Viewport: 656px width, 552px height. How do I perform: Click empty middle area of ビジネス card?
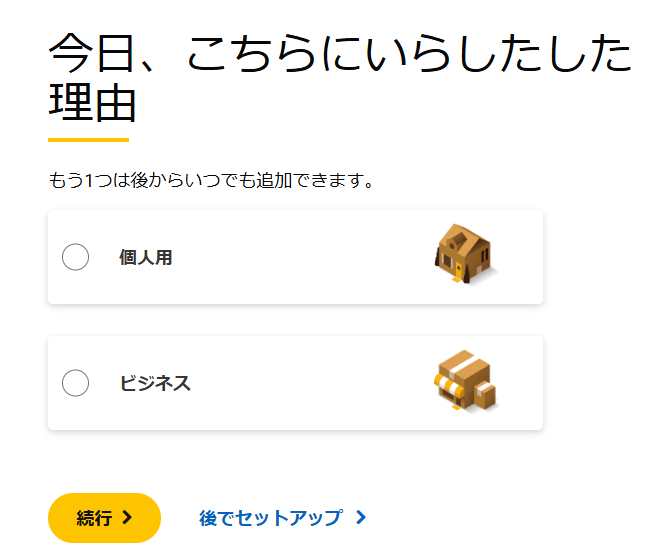point(300,383)
